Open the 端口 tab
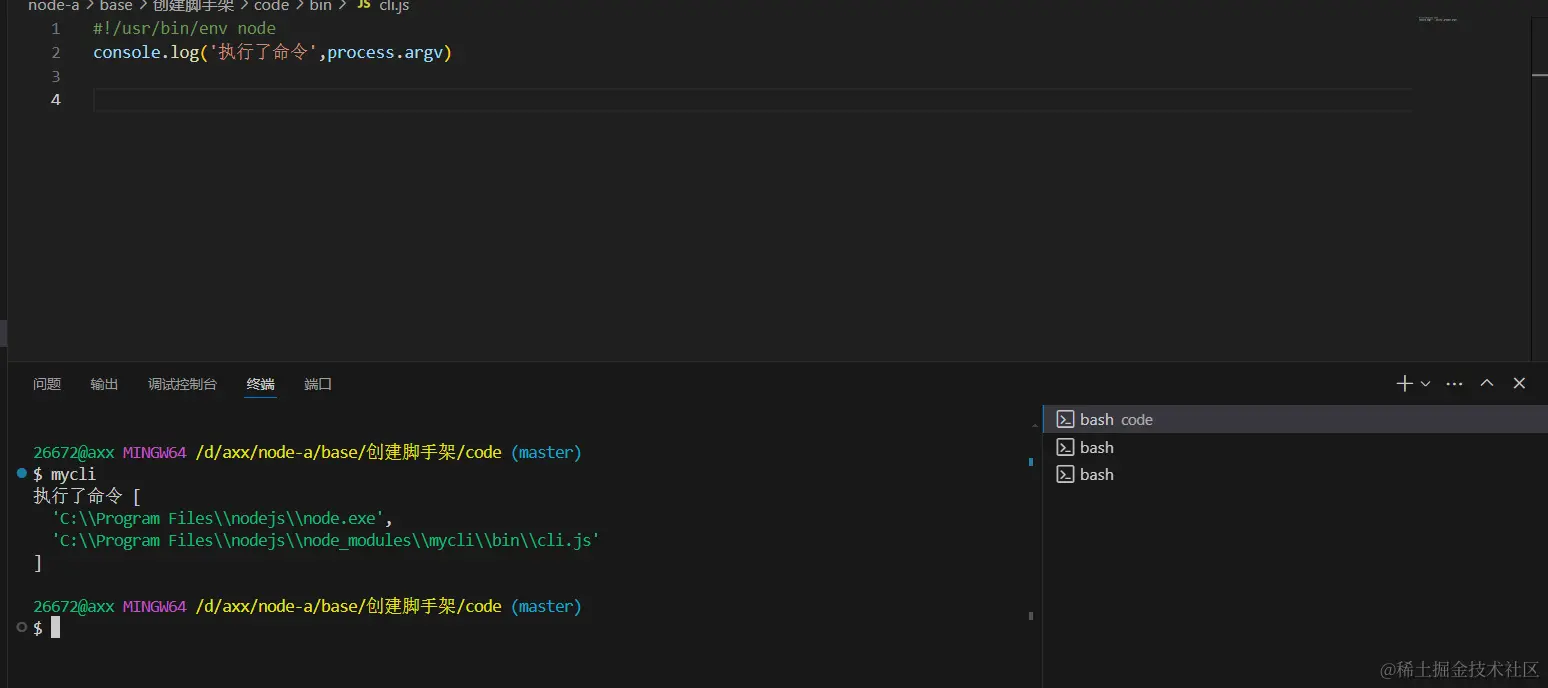 [x=318, y=384]
